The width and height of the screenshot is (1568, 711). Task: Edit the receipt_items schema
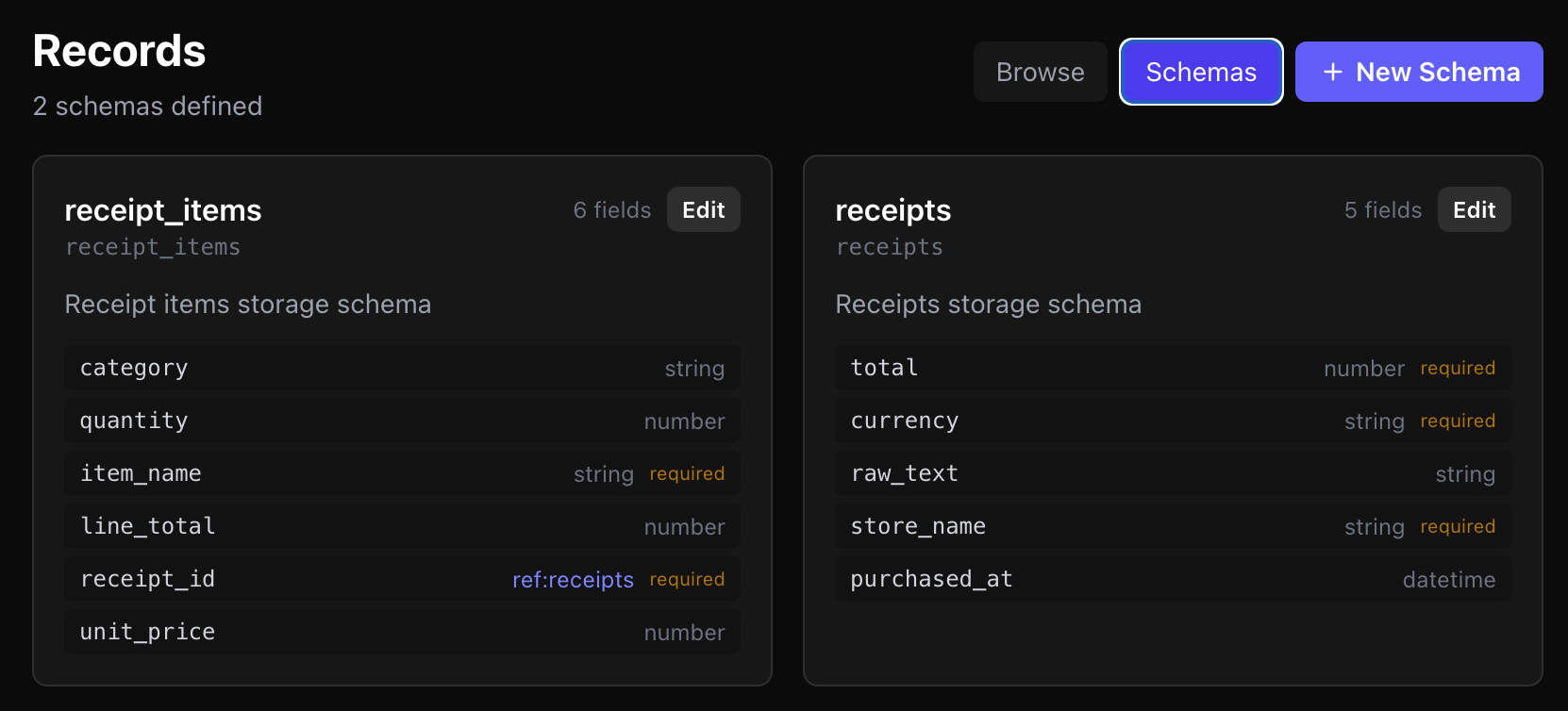pyautogui.click(x=704, y=209)
